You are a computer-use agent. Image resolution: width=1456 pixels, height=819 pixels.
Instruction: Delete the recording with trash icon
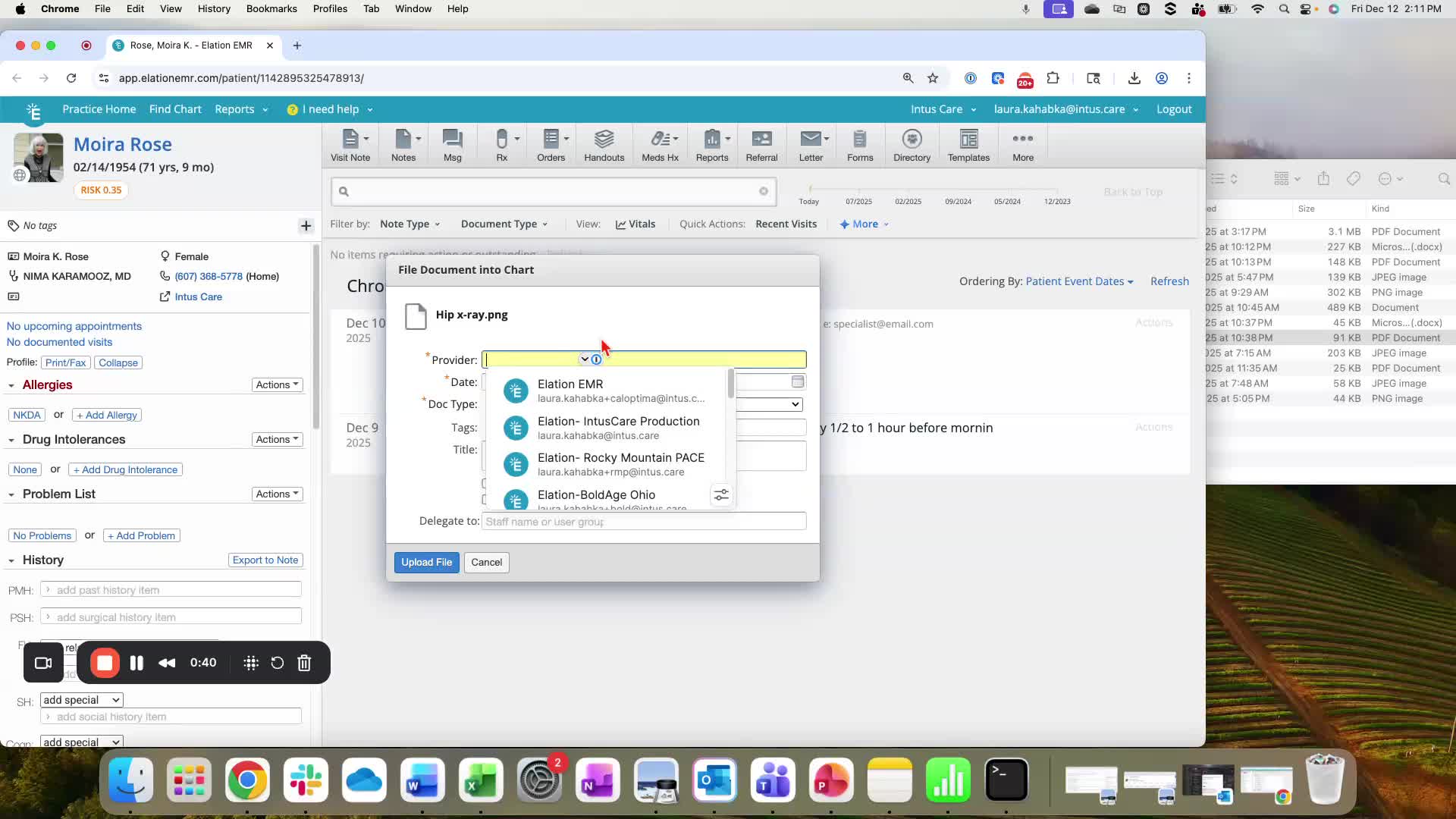304,663
